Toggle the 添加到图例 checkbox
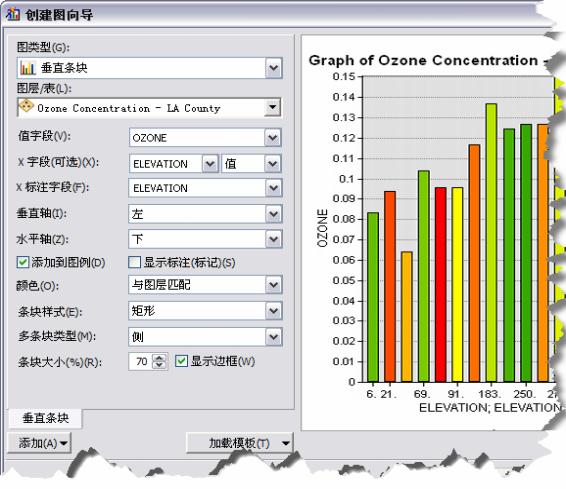Image resolution: width=566 pixels, height=489 pixels. pos(23,262)
